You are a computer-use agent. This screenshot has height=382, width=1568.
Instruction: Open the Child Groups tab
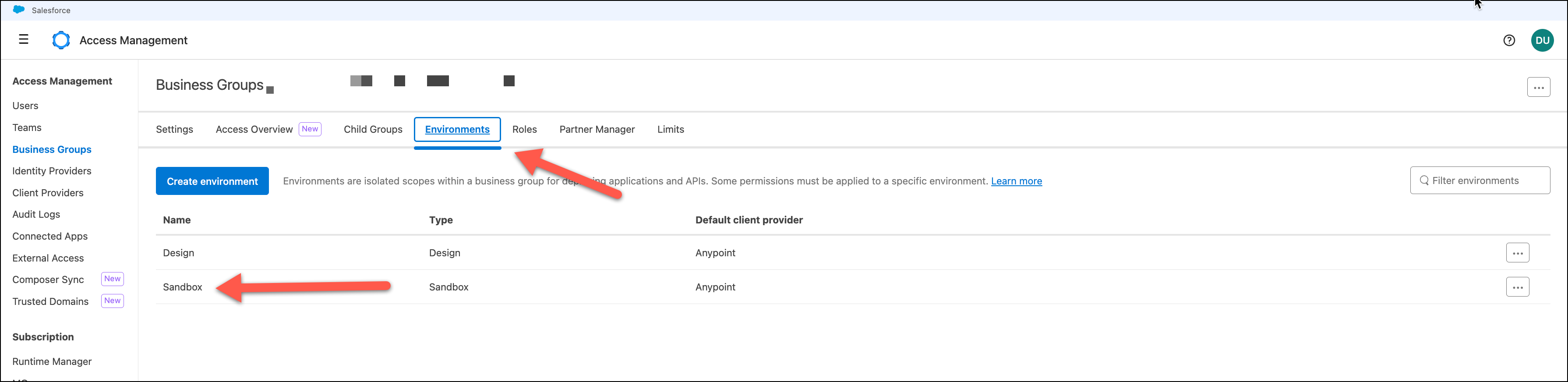(373, 129)
